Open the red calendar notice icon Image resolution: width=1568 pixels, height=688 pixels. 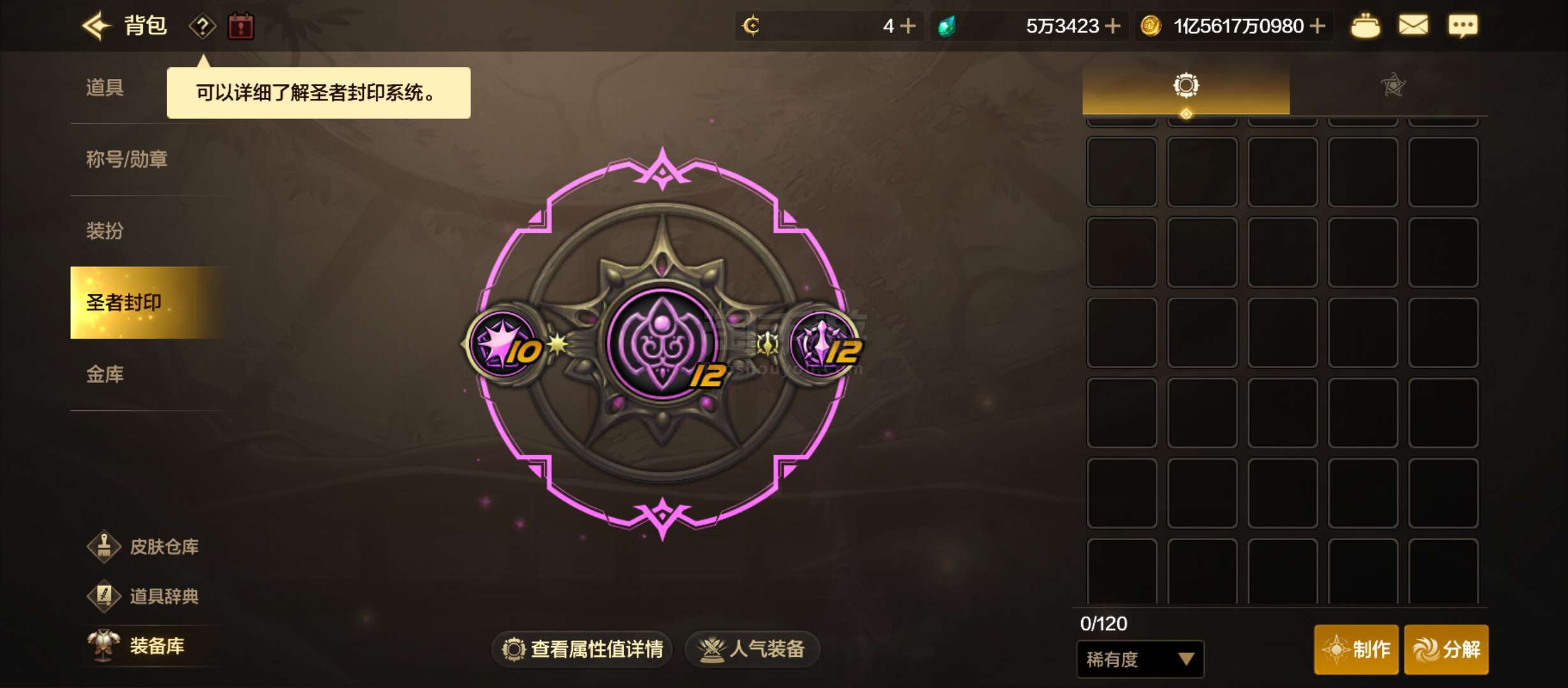coord(241,26)
